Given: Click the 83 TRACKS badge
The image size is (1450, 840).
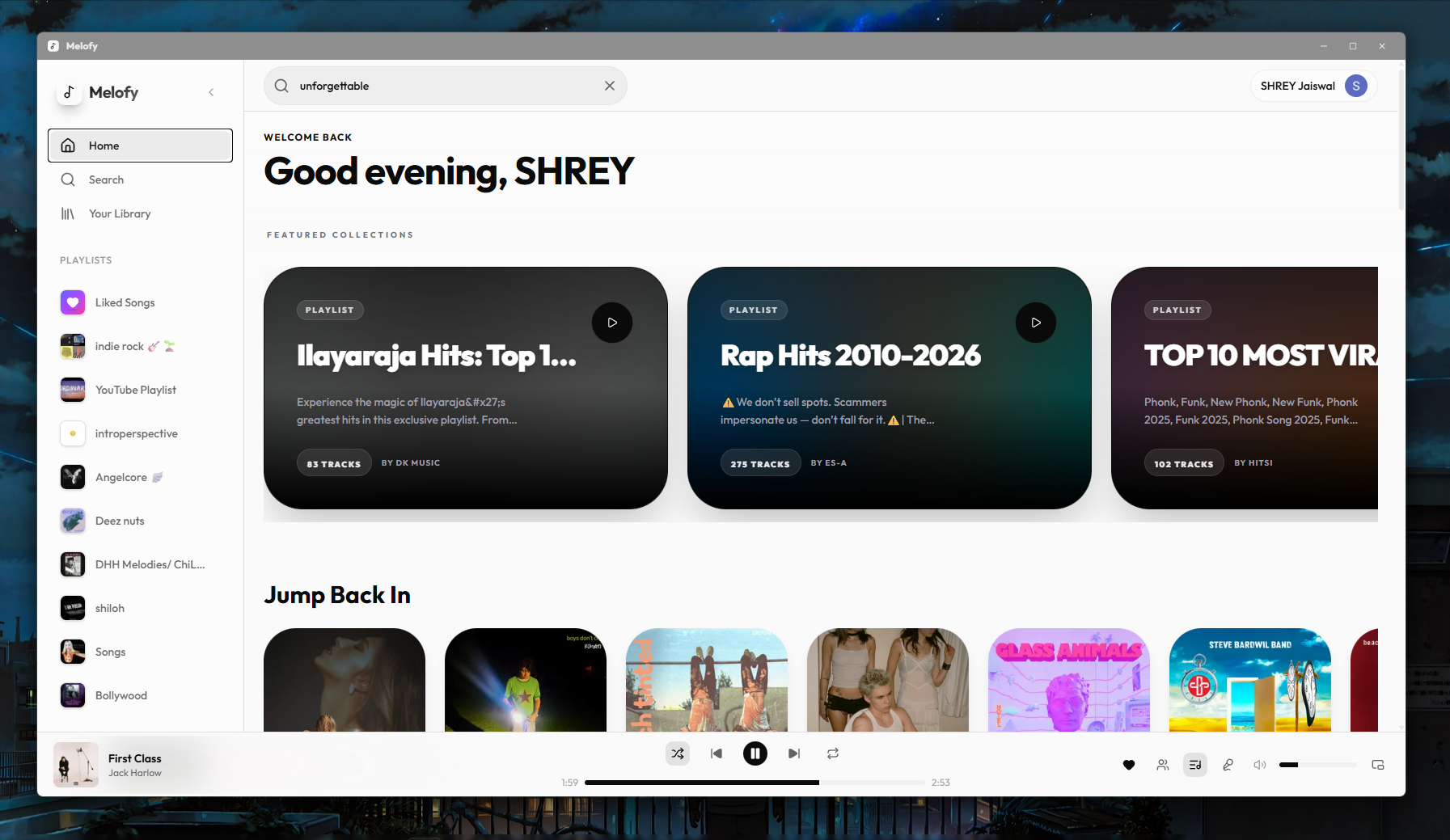Looking at the screenshot, I should (x=334, y=463).
